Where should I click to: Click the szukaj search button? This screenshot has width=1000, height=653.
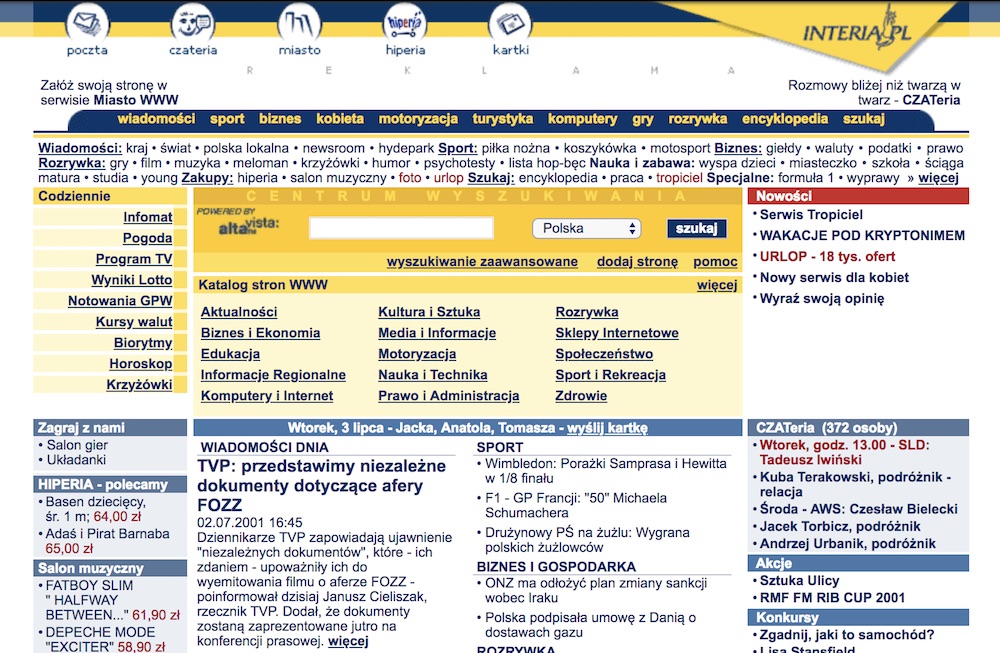696,228
